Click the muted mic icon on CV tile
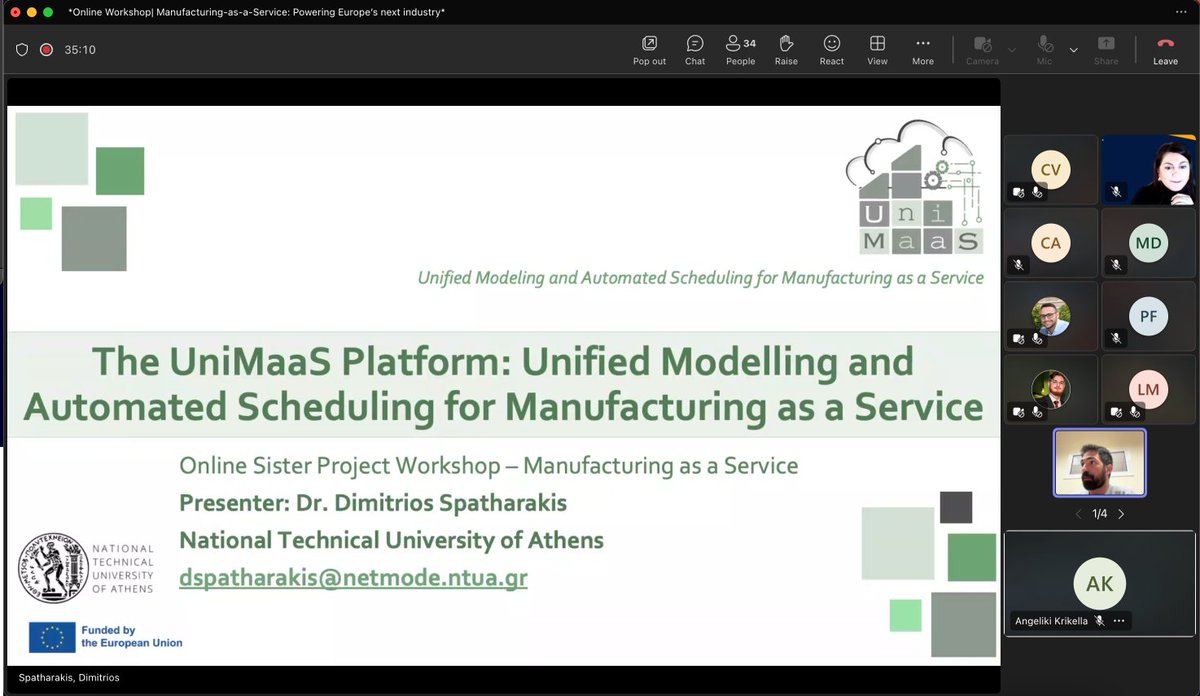Screen dimensions: 1200x696 (x=1037, y=192)
